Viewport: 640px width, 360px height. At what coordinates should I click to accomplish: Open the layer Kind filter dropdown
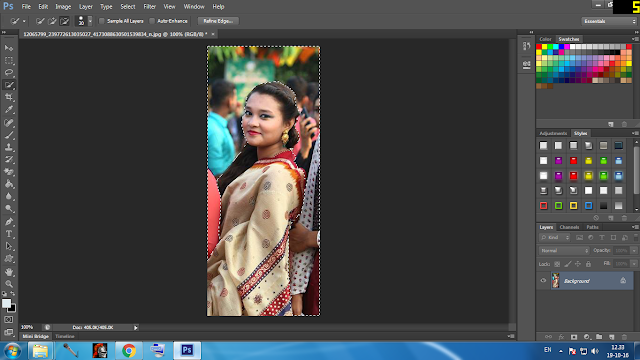pyautogui.click(x=555, y=238)
